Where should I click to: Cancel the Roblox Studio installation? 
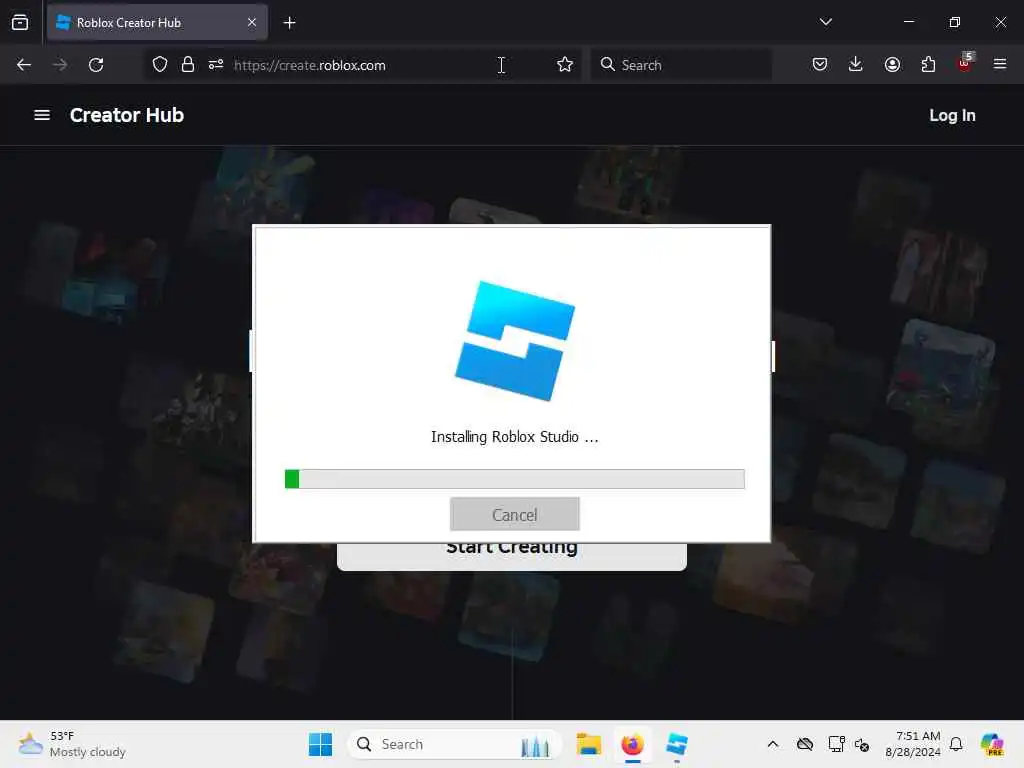pos(515,515)
